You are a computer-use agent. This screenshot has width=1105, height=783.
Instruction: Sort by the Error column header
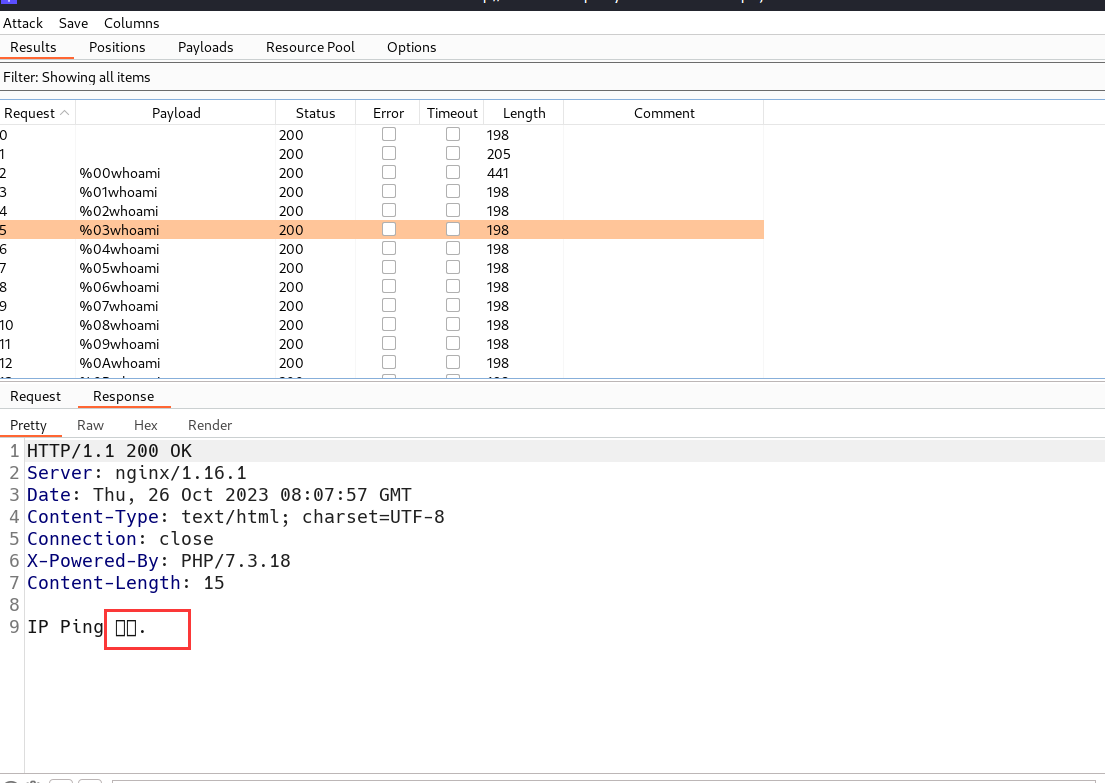point(388,113)
